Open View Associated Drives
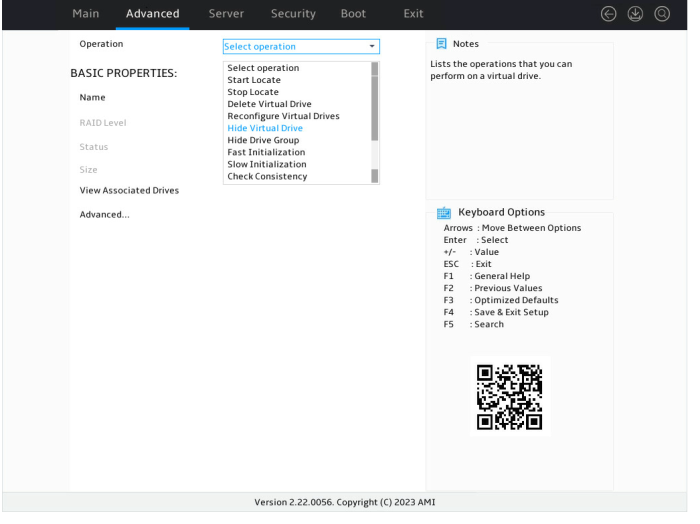The width and height of the screenshot is (700, 524). tap(131, 192)
